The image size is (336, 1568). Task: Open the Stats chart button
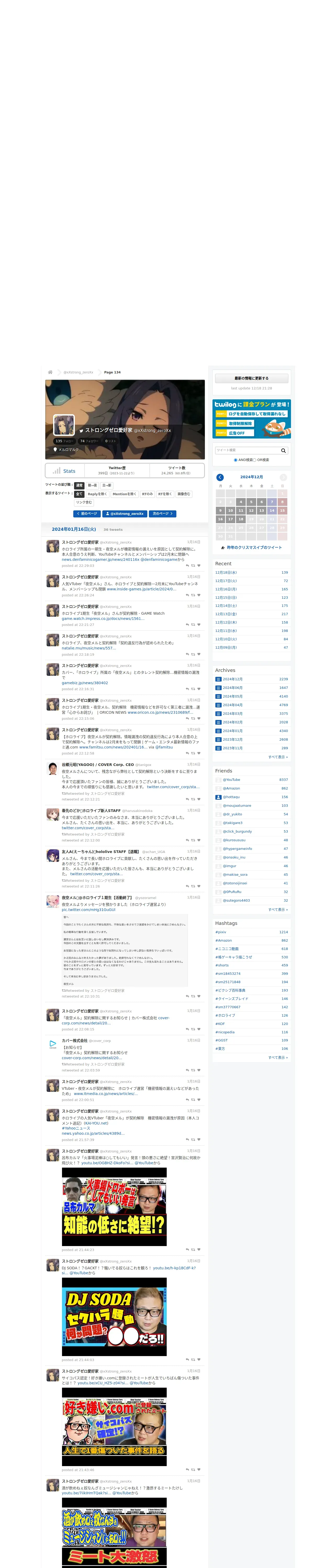pyautogui.click(x=65, y=470)
